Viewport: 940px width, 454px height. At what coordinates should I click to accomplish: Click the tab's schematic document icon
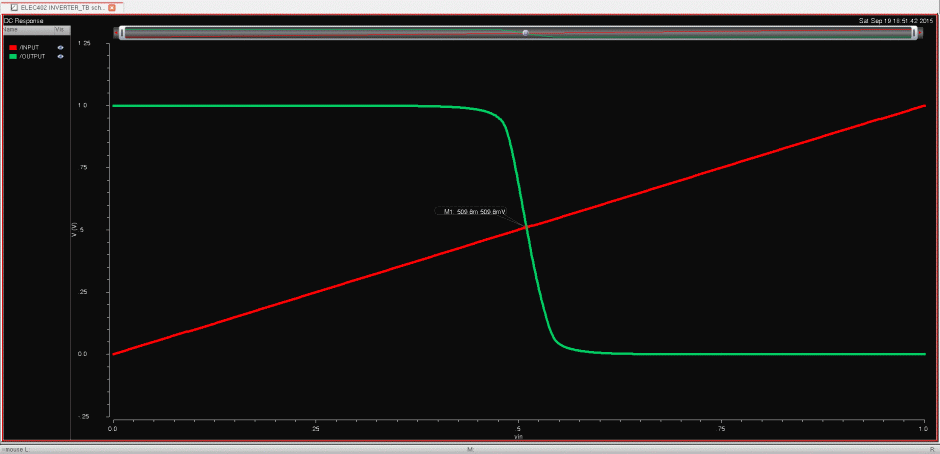point(14,8)
